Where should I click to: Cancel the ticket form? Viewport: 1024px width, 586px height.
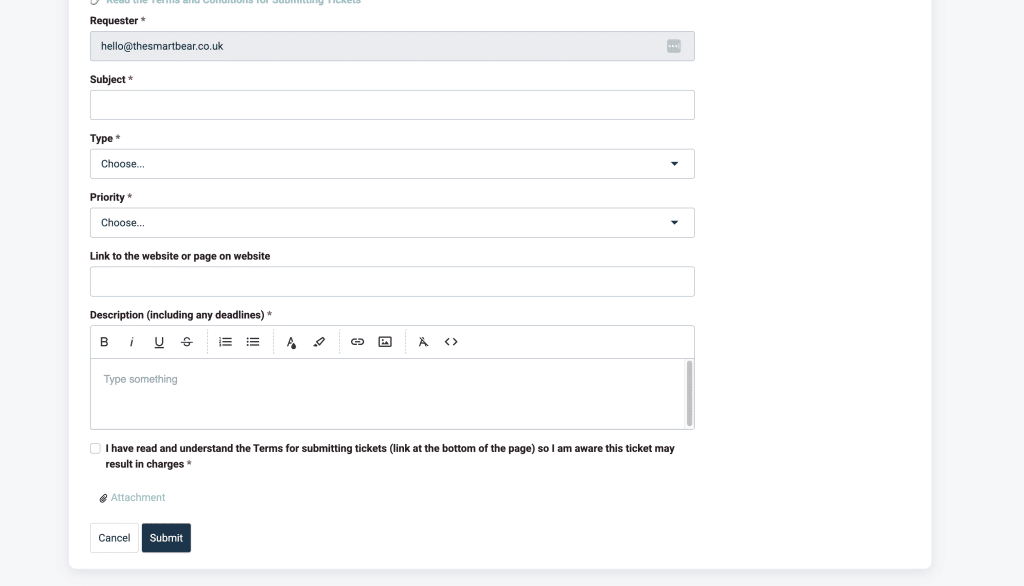[x=114, y=538]
